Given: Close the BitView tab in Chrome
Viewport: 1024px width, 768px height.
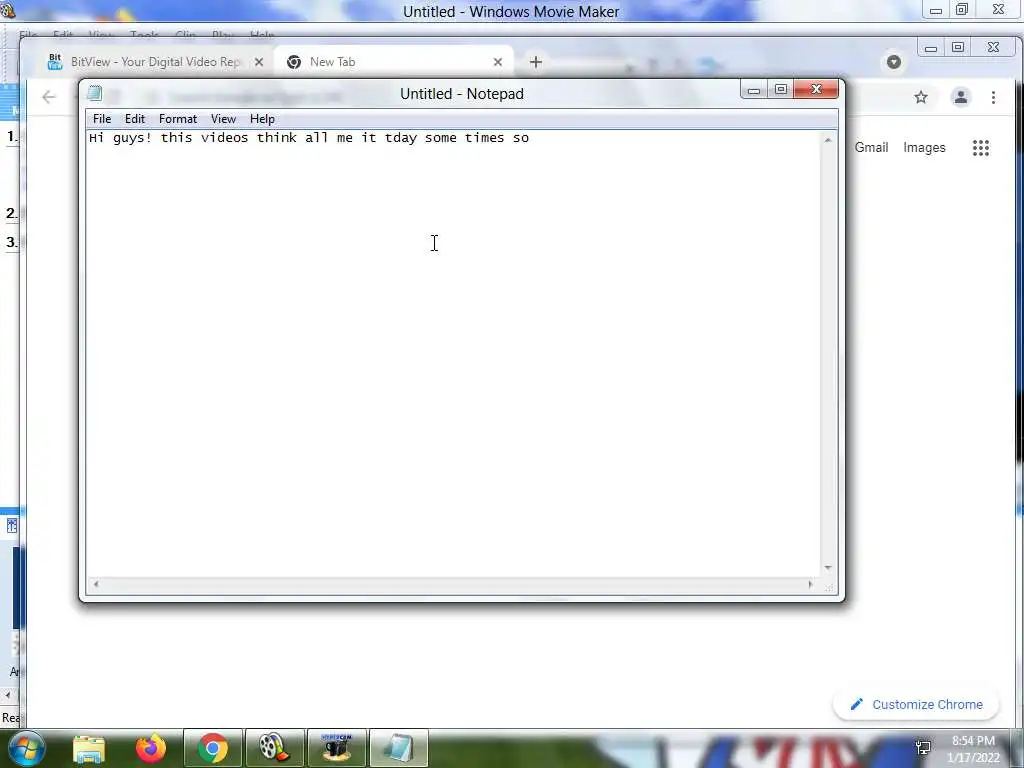Looking at the screenshot, I should click(x=259, y=62).
